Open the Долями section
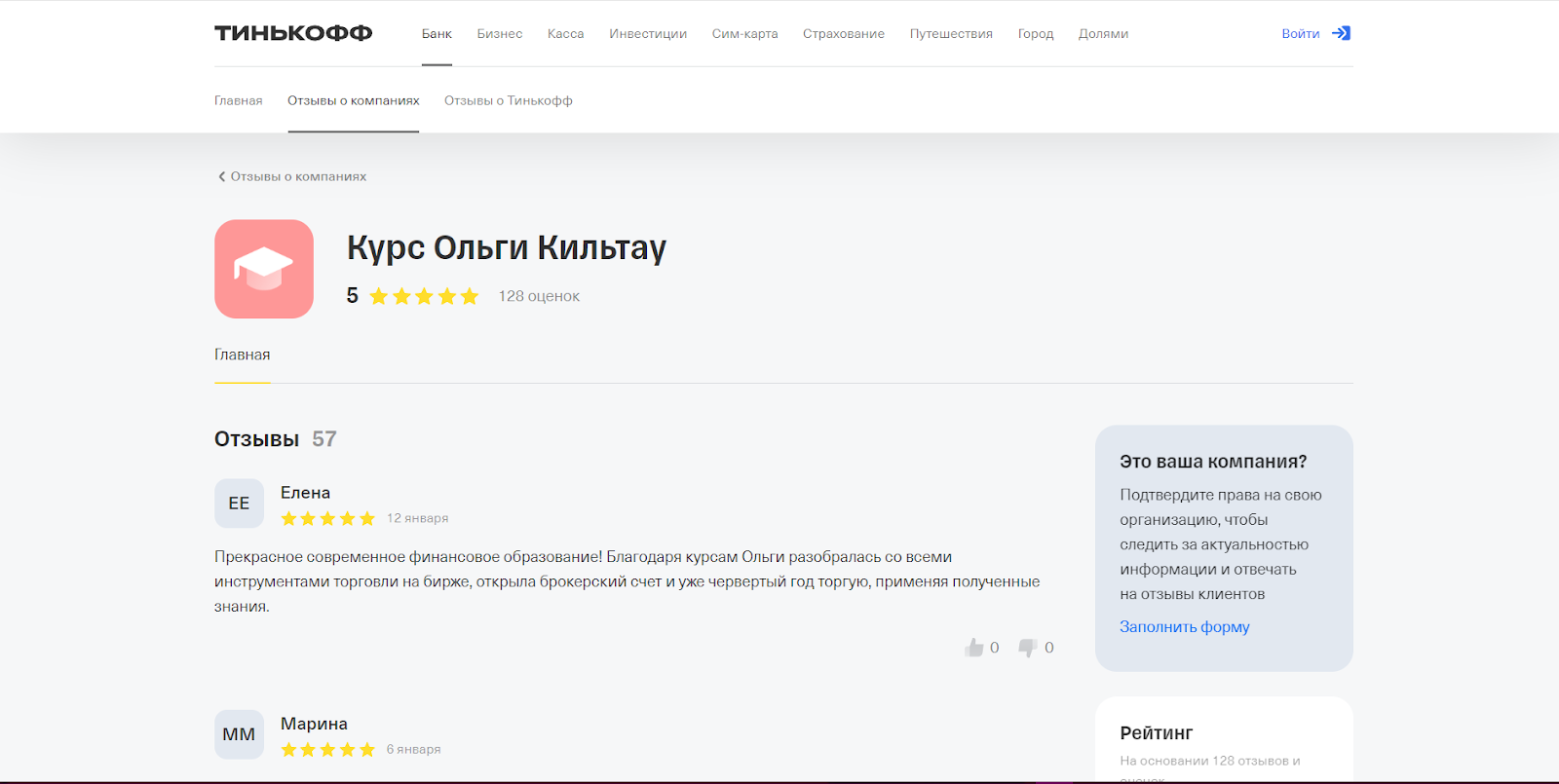Image resolution: width=1559 pixels, height=784 pixels. tap(1103, 33)
